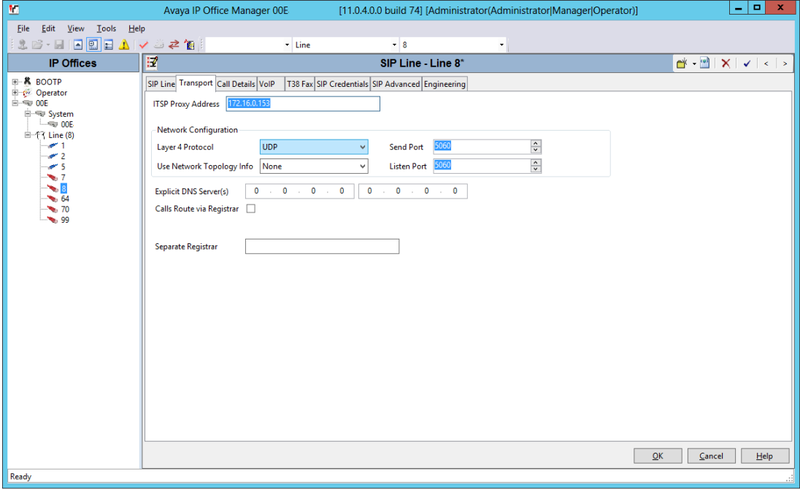
Task: Switch to SIP Line tab
Action: tap(161, 84)
